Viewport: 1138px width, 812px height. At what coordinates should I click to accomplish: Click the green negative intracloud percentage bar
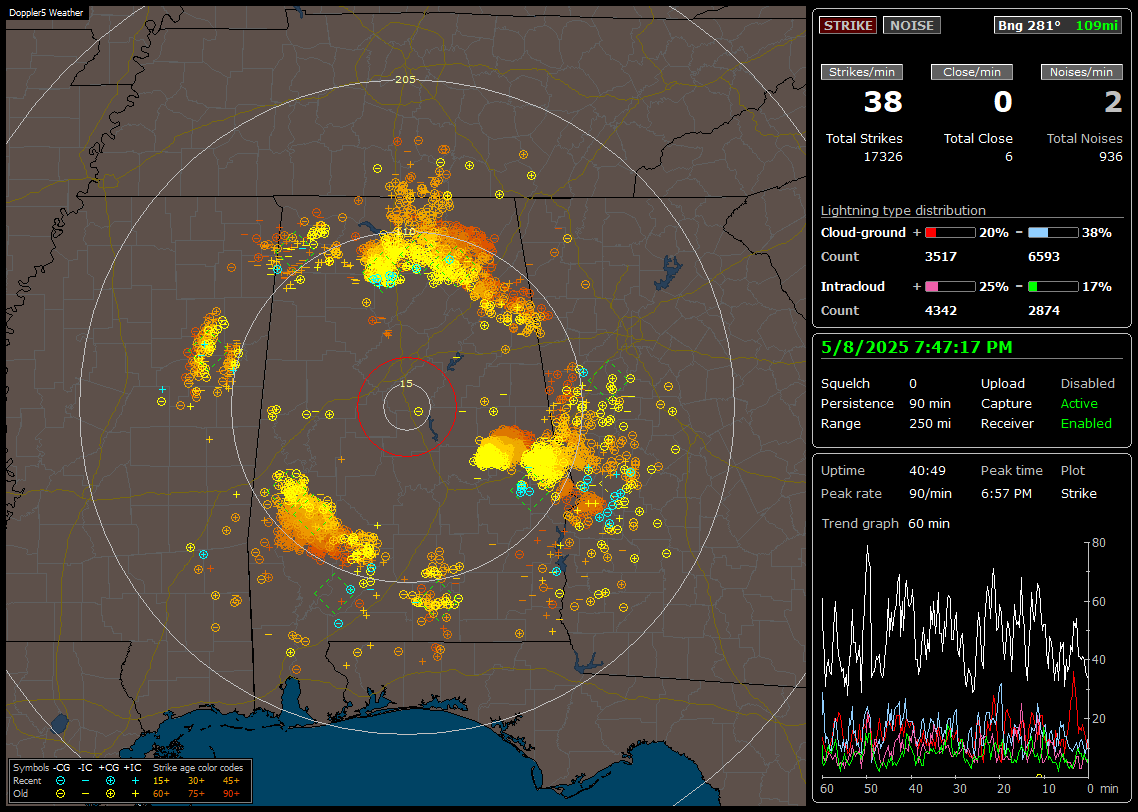pyautogui.click(x=1053, y=287)
